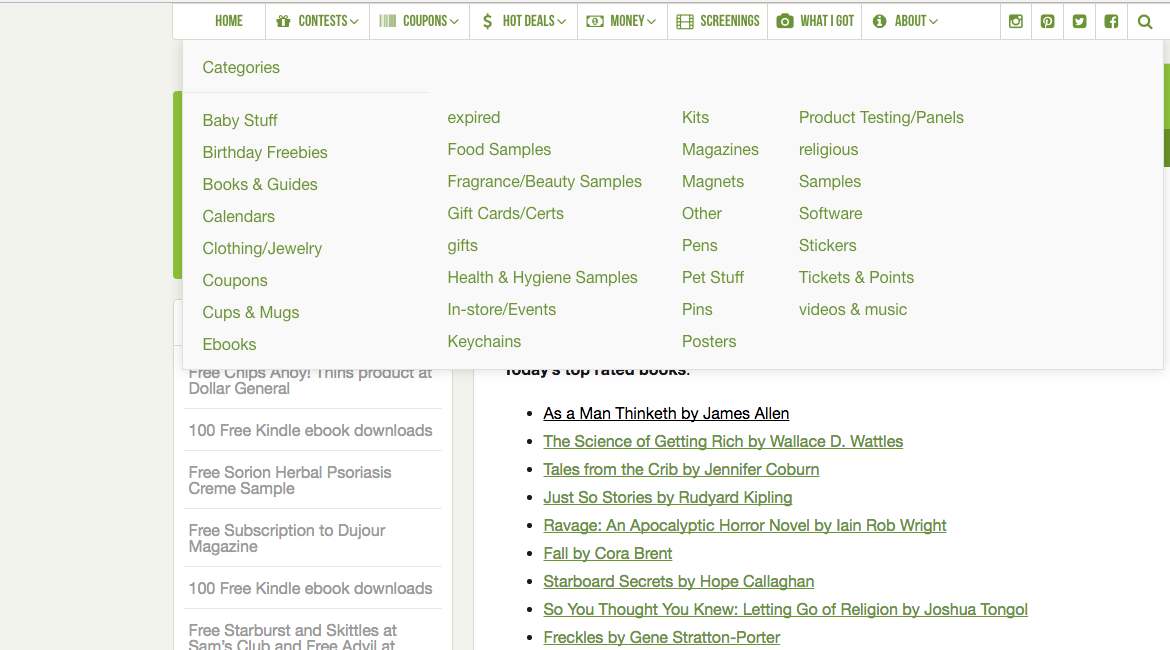The width and height of the screenshot is (1170, 650).
Task: Open the Calendars category
Action: tap(238, 216)
